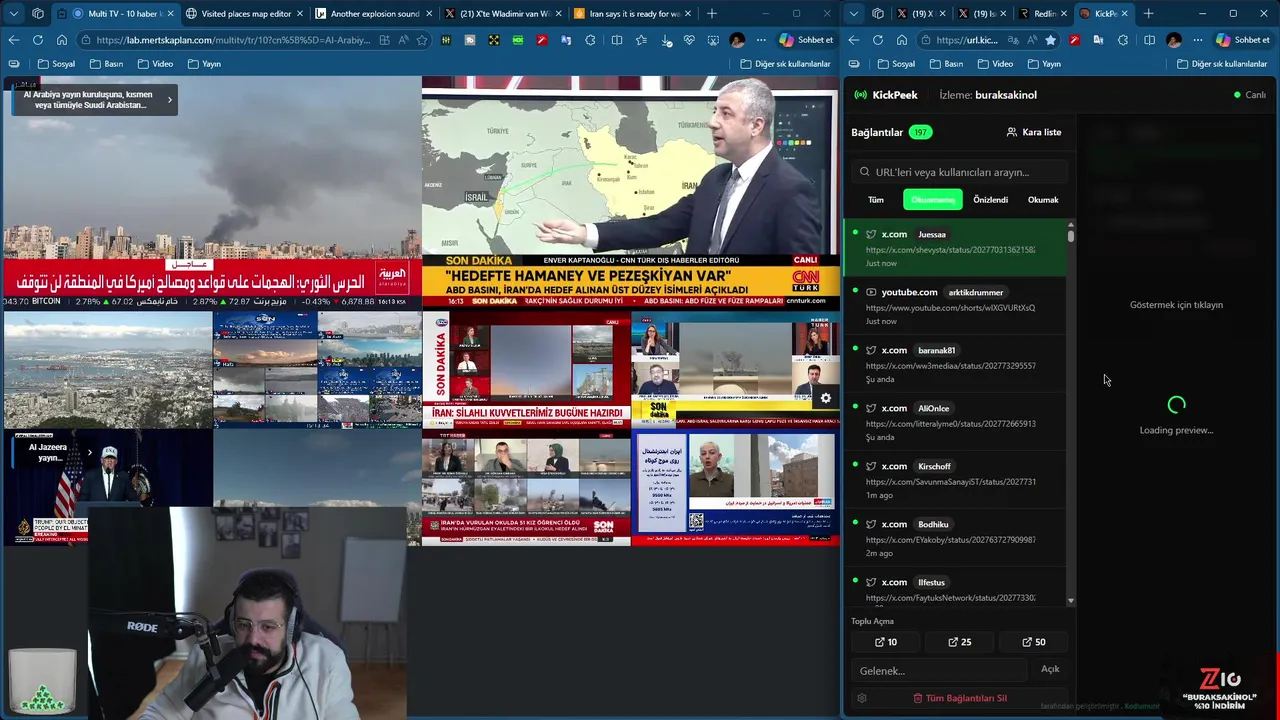1280x720 pixels.
Task: Select the CNN Türk studio video
Action: pos(630,192)
